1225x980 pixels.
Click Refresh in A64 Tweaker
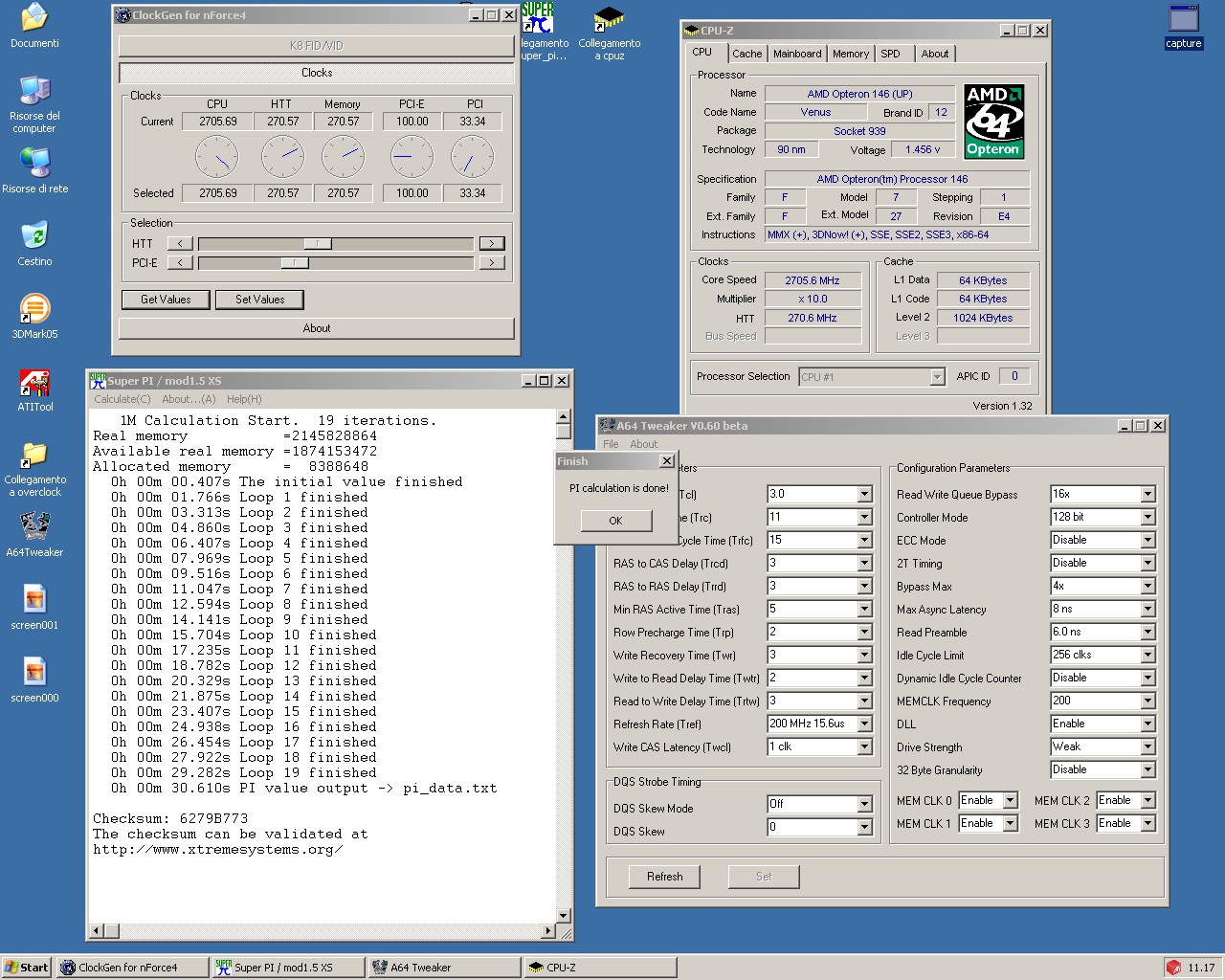click(665, 877)
